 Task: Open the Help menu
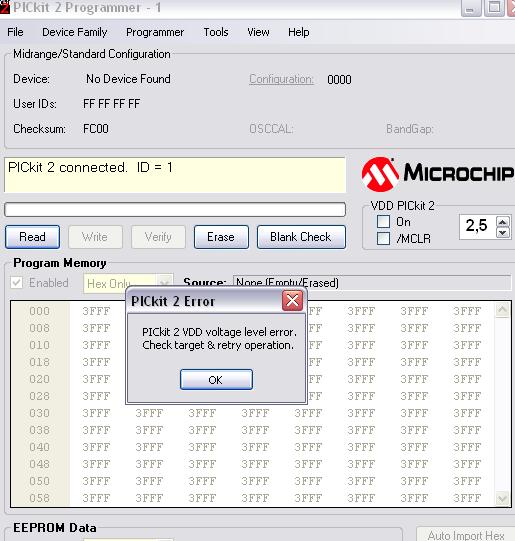[x=299, y=32]
